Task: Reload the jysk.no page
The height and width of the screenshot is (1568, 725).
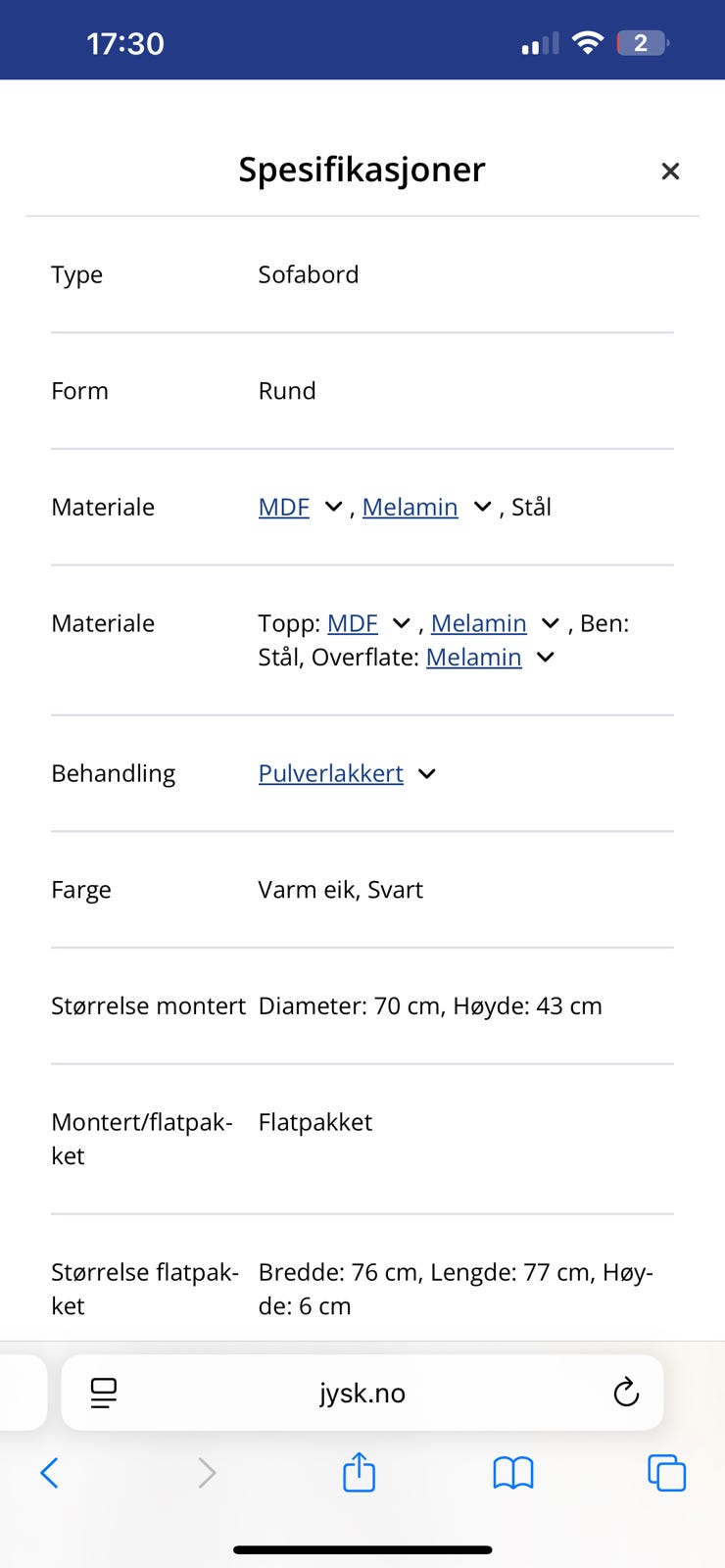Action: pyautogui.click(x=627, y=1392)
